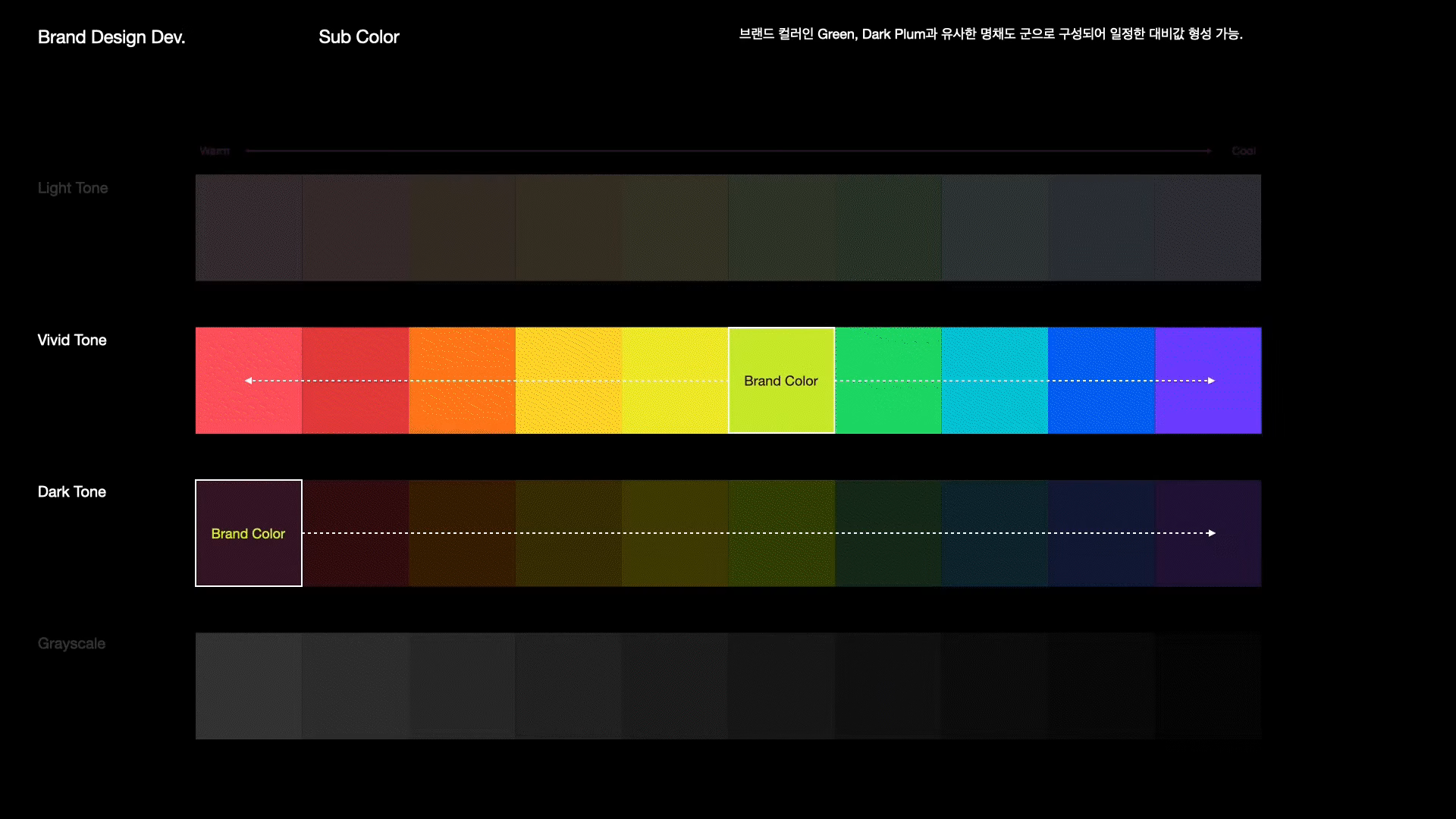The height and width of the screenshot is (819, 1456).
Task: Pick the dark navy Dark Tone swatch
Action: coord(1102,533)
